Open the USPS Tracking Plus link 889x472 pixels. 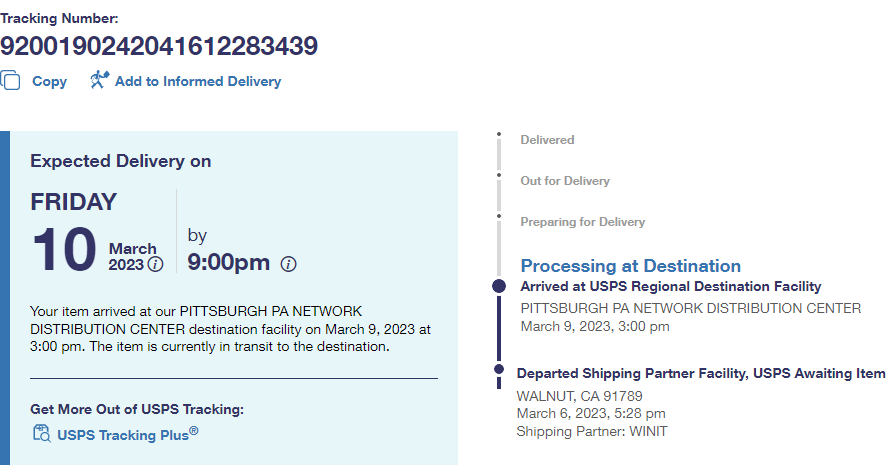(x=127, y=434)
